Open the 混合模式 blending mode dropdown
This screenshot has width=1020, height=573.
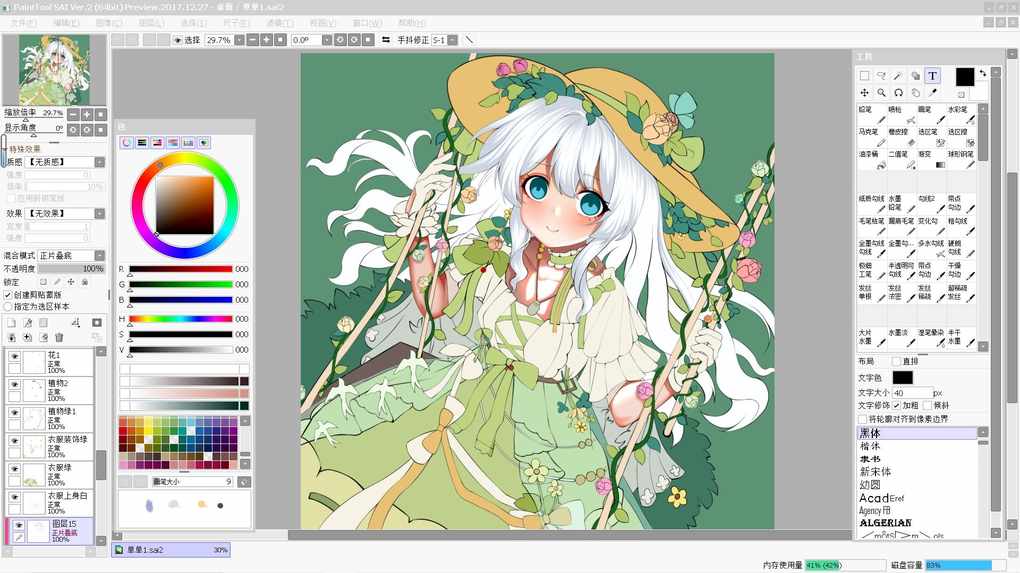click(x=100, y=256)
